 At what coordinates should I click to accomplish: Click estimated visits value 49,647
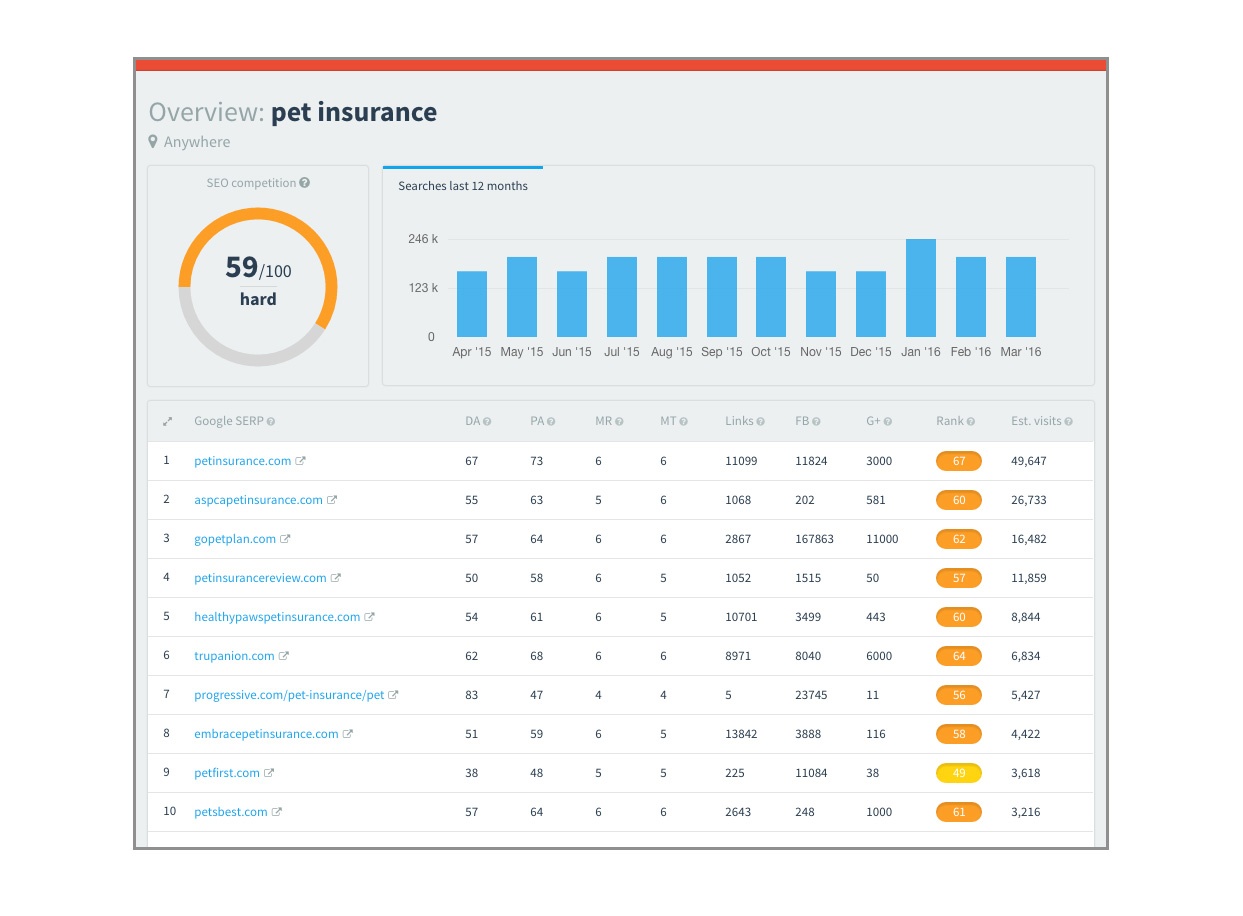[1029, 461]
